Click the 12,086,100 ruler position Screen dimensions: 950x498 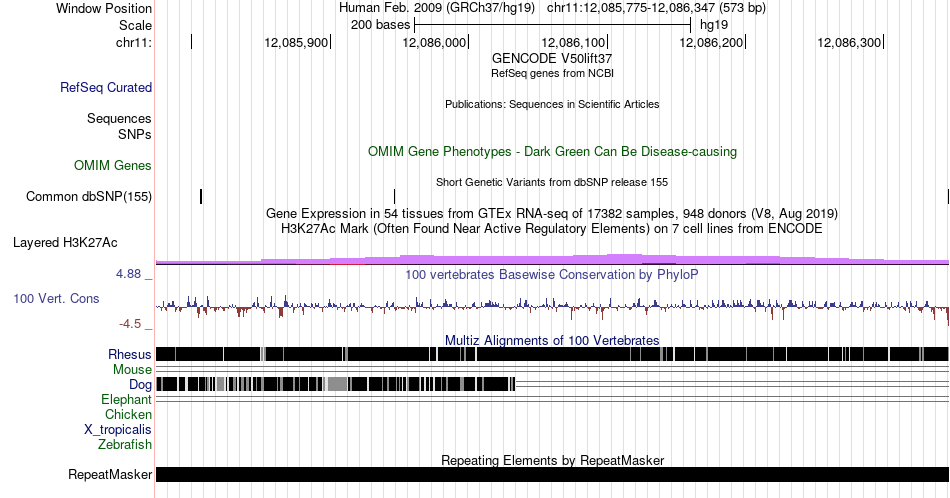[573, 42]
